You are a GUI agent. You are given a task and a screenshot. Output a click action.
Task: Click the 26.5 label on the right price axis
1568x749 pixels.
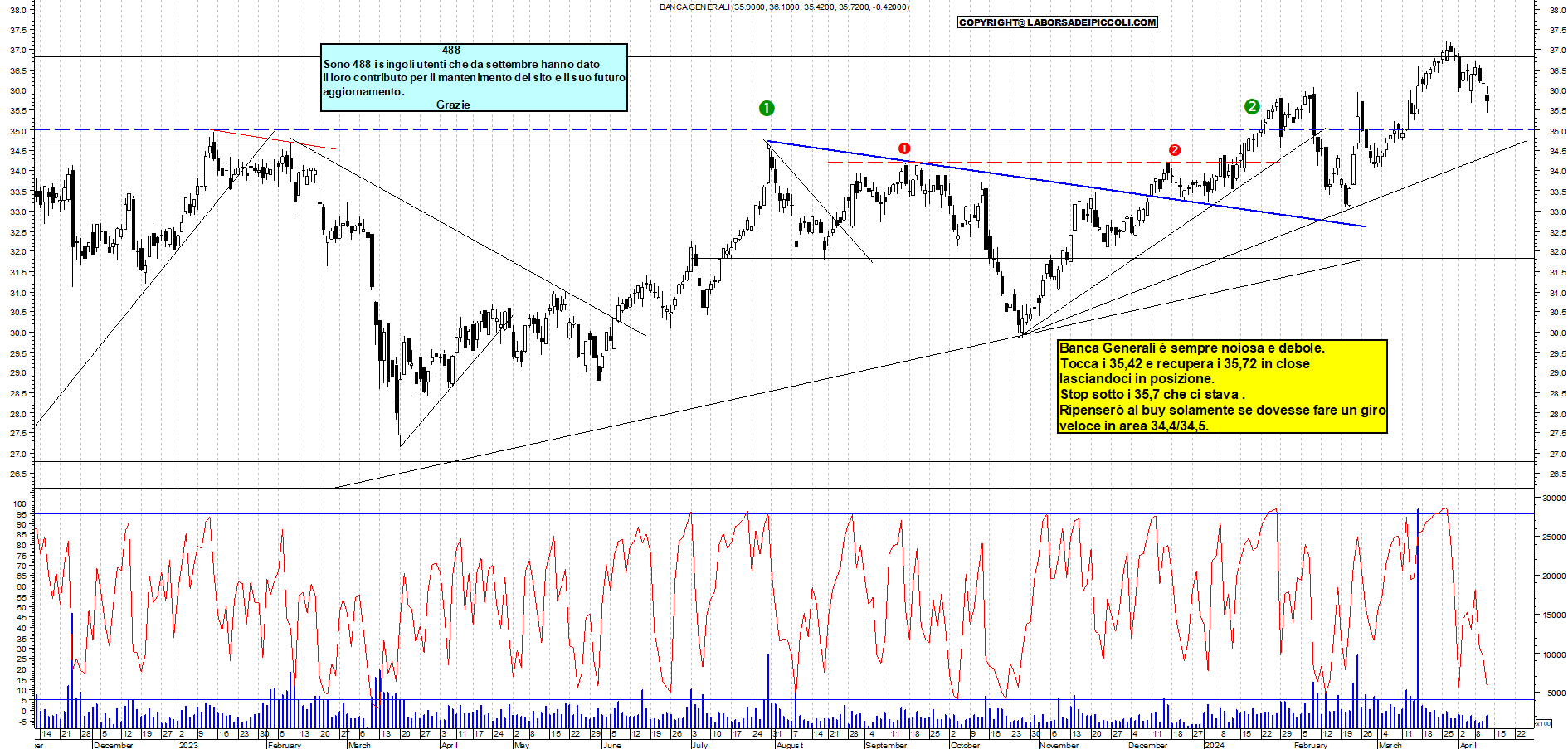[1557, 474]
